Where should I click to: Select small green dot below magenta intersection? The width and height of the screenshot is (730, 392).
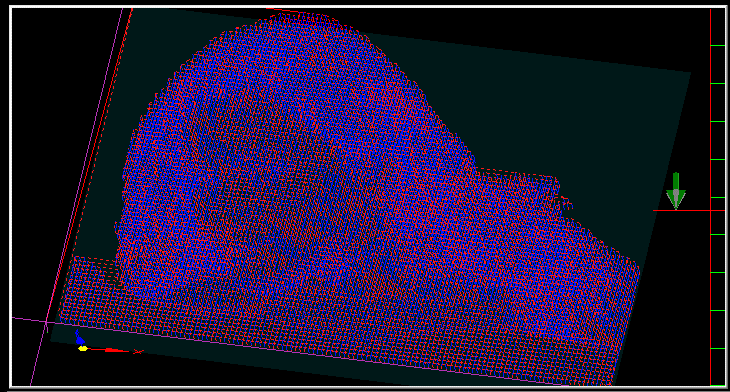47,331
